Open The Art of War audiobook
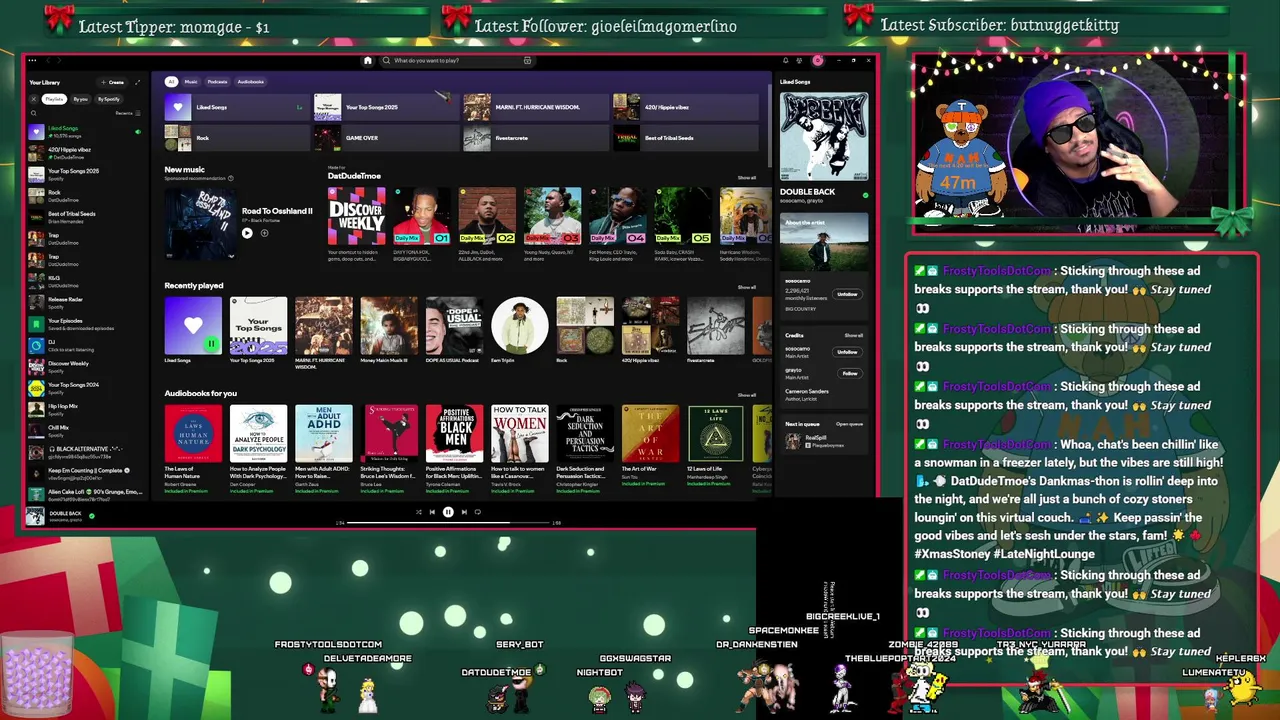 pos(650,448)
